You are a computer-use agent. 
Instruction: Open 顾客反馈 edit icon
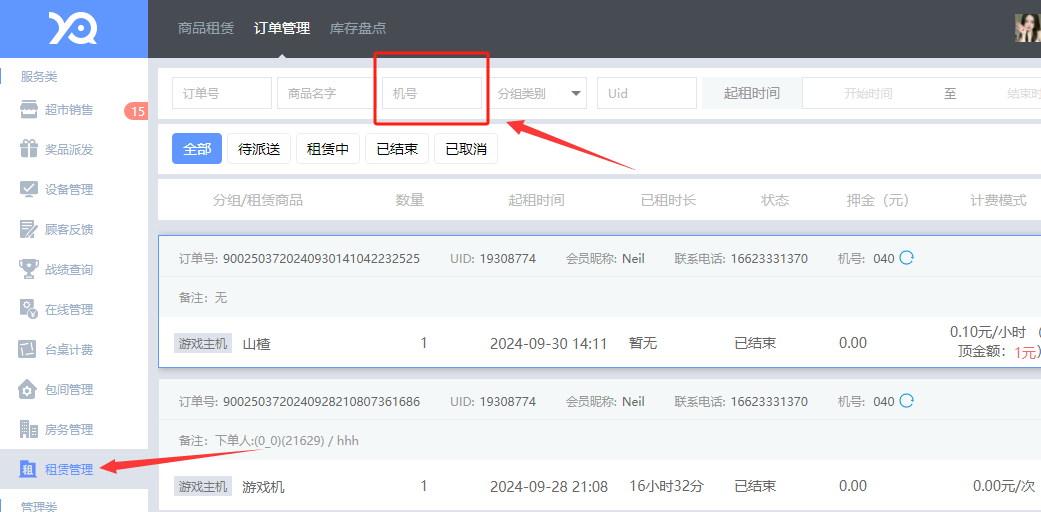coord(29,230)
